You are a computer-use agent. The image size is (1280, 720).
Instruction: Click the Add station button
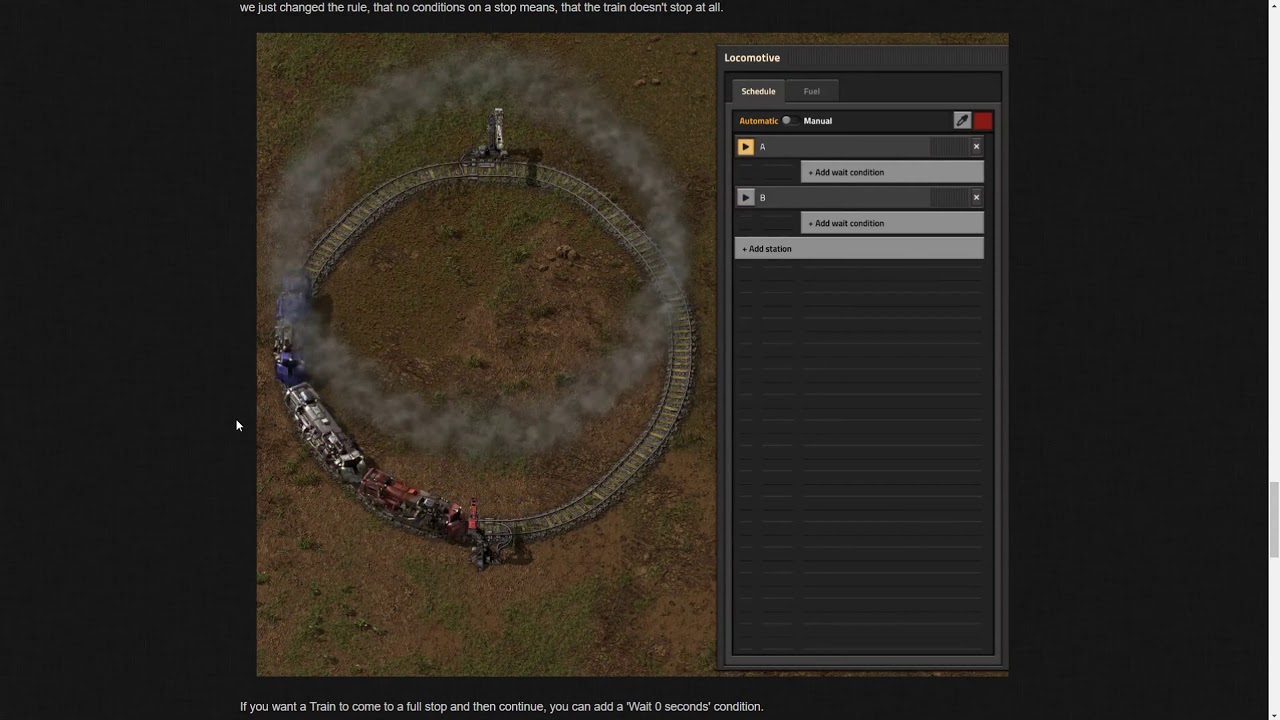(x=859, y=249)
